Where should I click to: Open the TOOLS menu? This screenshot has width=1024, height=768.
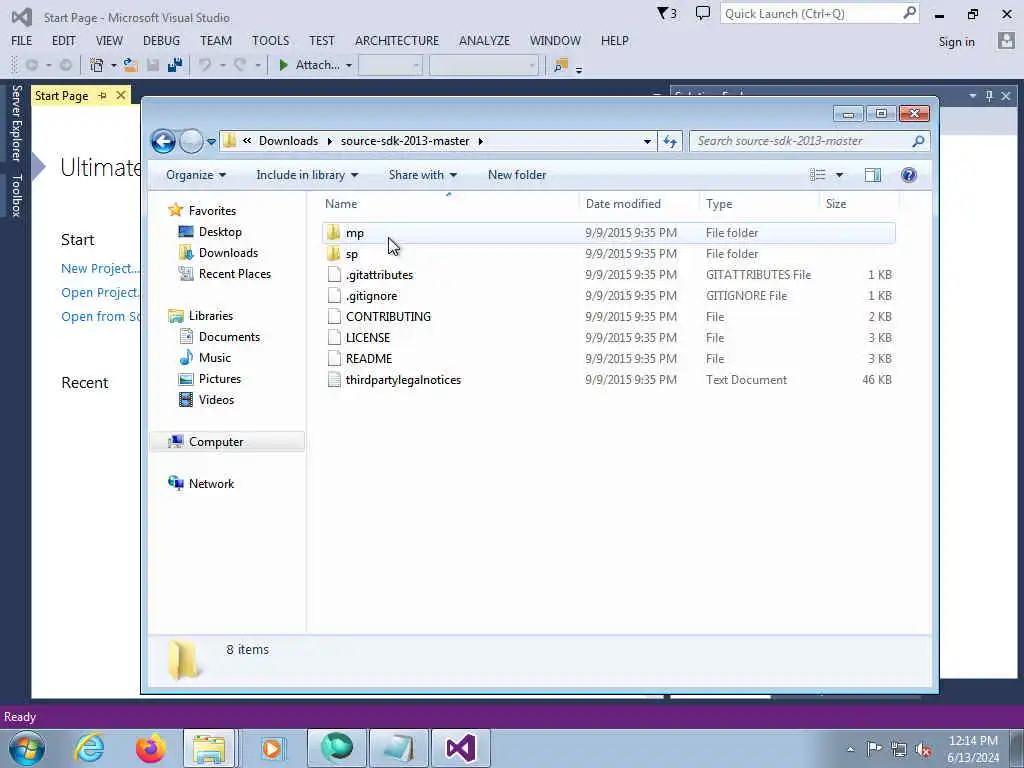pos(270,40)
